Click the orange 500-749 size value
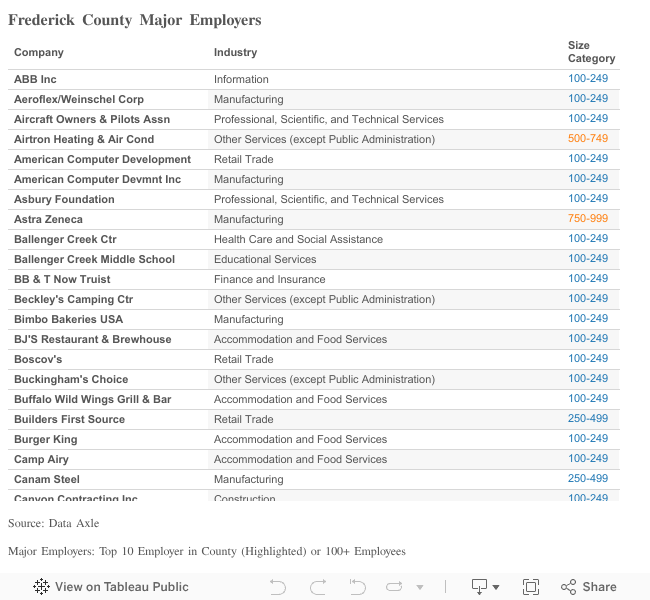Image resolution: width=650 pixels, height=600 pixels. point(588,138)
